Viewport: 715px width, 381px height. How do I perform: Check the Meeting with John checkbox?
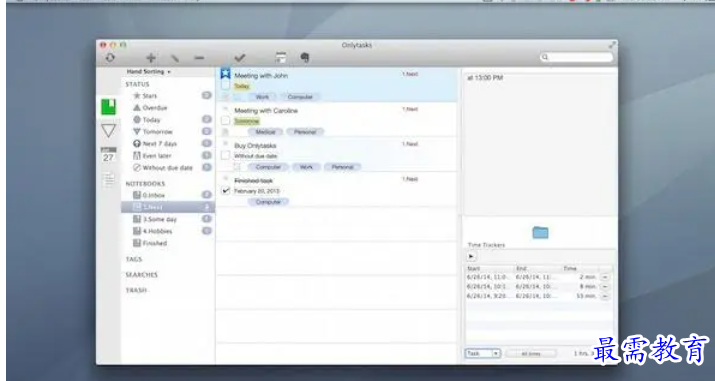(x=225, y=85)
